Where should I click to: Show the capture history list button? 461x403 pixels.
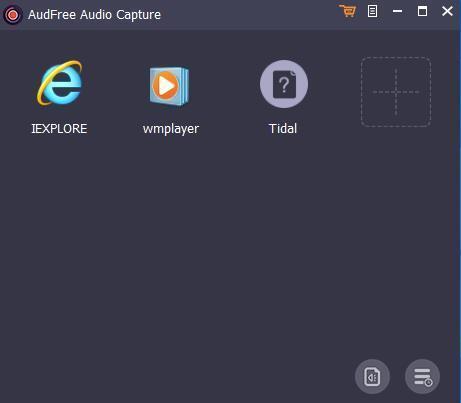tap(422, 377)
